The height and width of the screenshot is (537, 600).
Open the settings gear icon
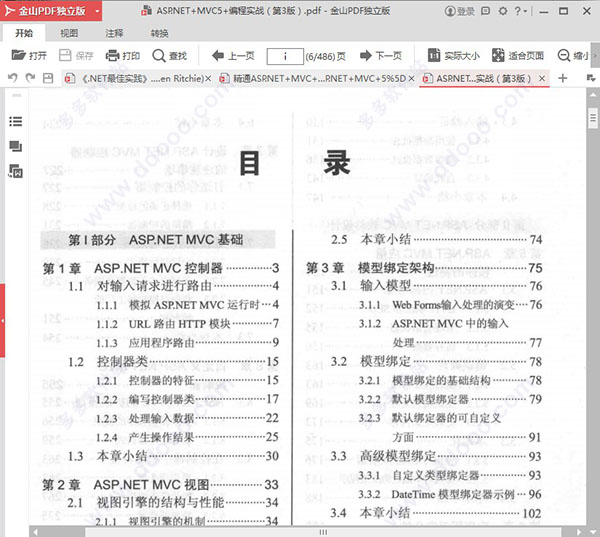tap(503, 11)
